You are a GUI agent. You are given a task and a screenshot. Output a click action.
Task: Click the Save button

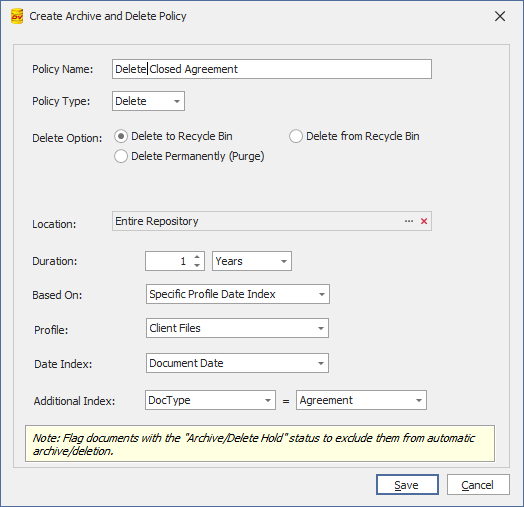[x=407, y=485]
